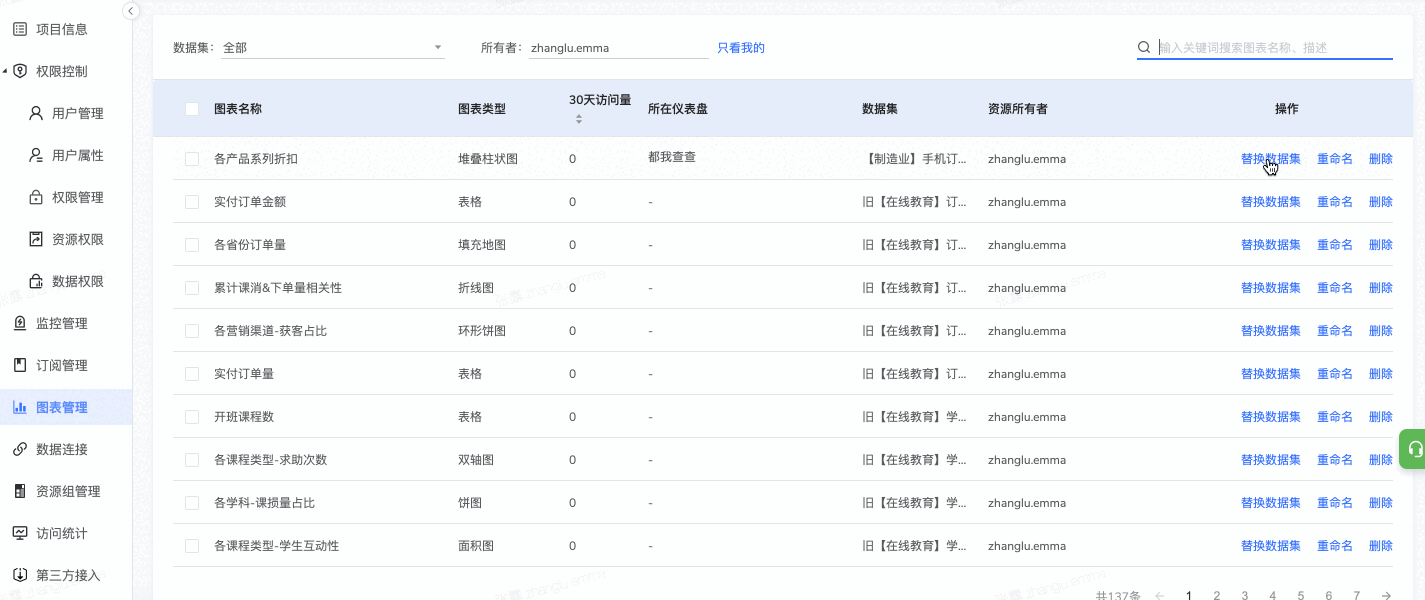Click the 监控管理 icon in the sidebar
1425x600 pixels.
20,323
